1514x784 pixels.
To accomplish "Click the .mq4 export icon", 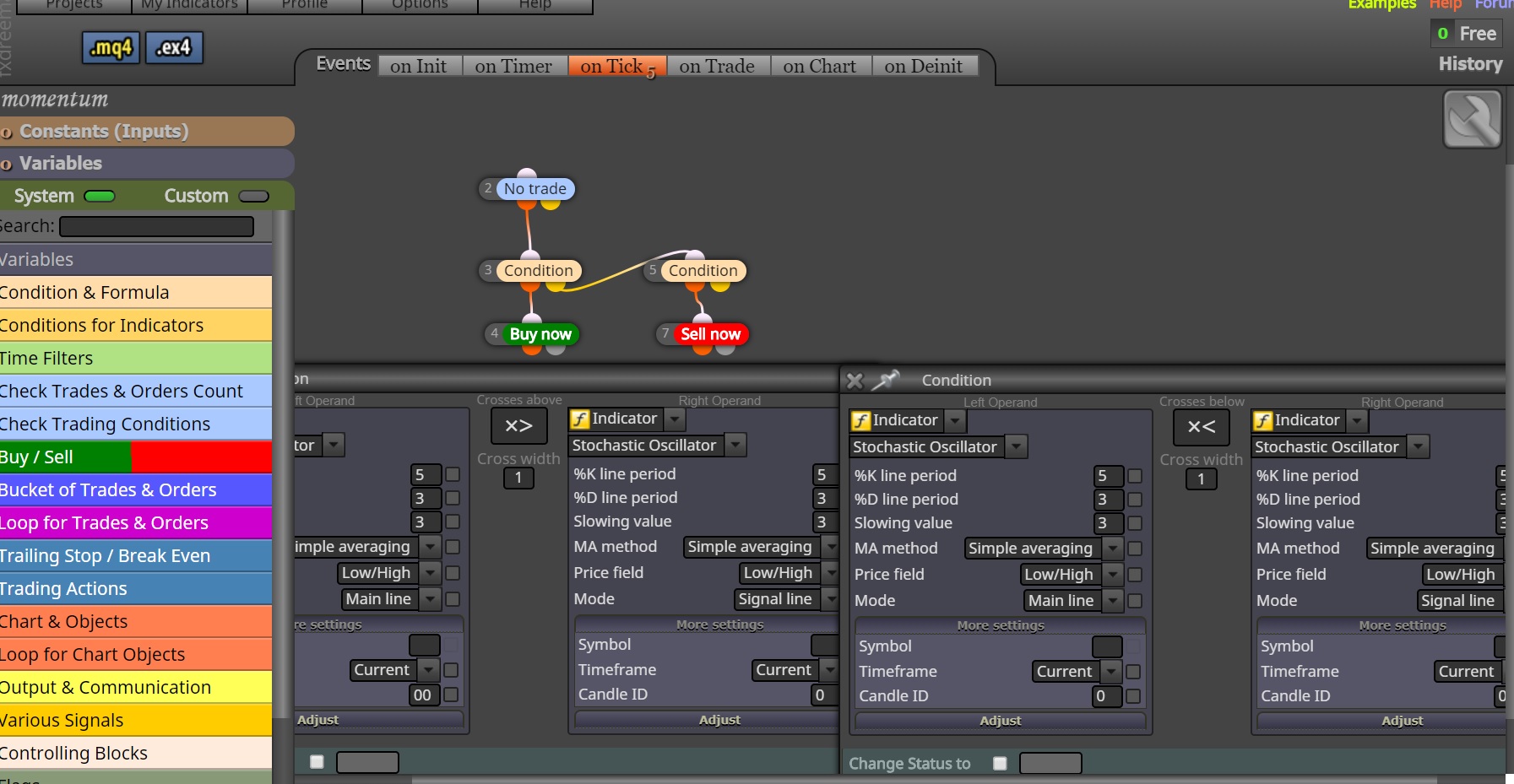I will (x=111, y=48).
